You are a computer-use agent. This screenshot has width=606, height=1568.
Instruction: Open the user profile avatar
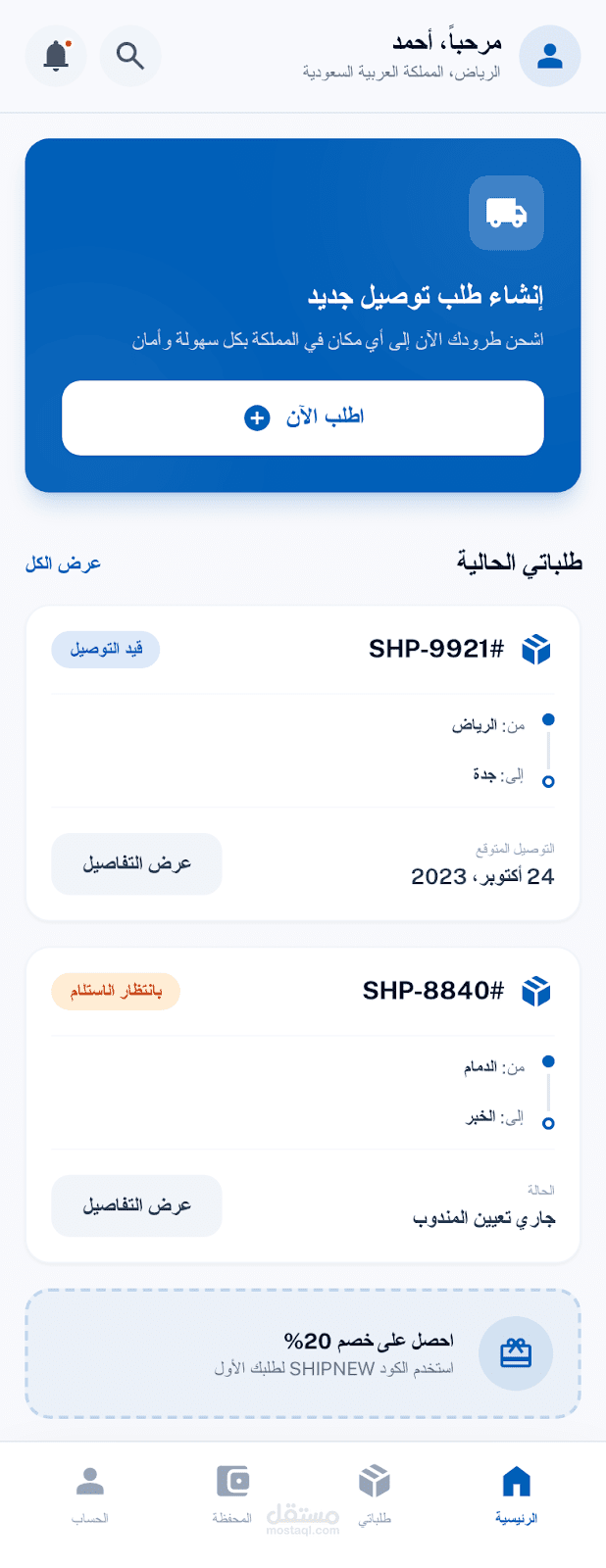(x=549, y=56)
